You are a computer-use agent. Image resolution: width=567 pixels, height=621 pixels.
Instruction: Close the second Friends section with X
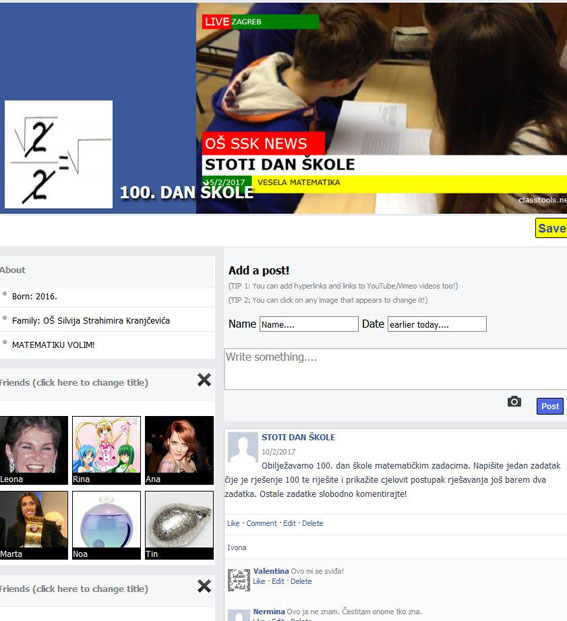(x=204, y=586)
